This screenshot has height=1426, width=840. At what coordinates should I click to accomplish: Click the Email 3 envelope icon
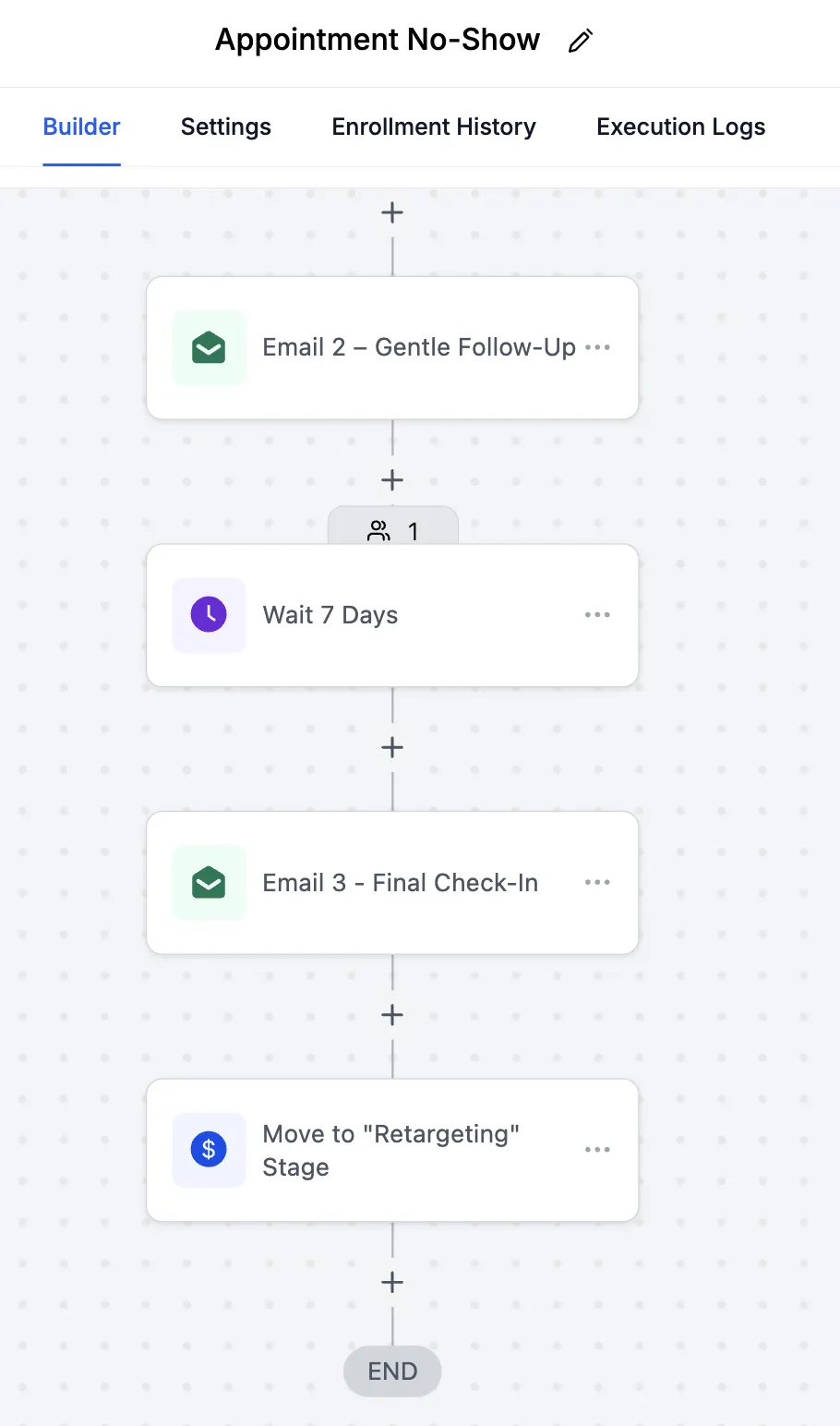coord(209,882)
